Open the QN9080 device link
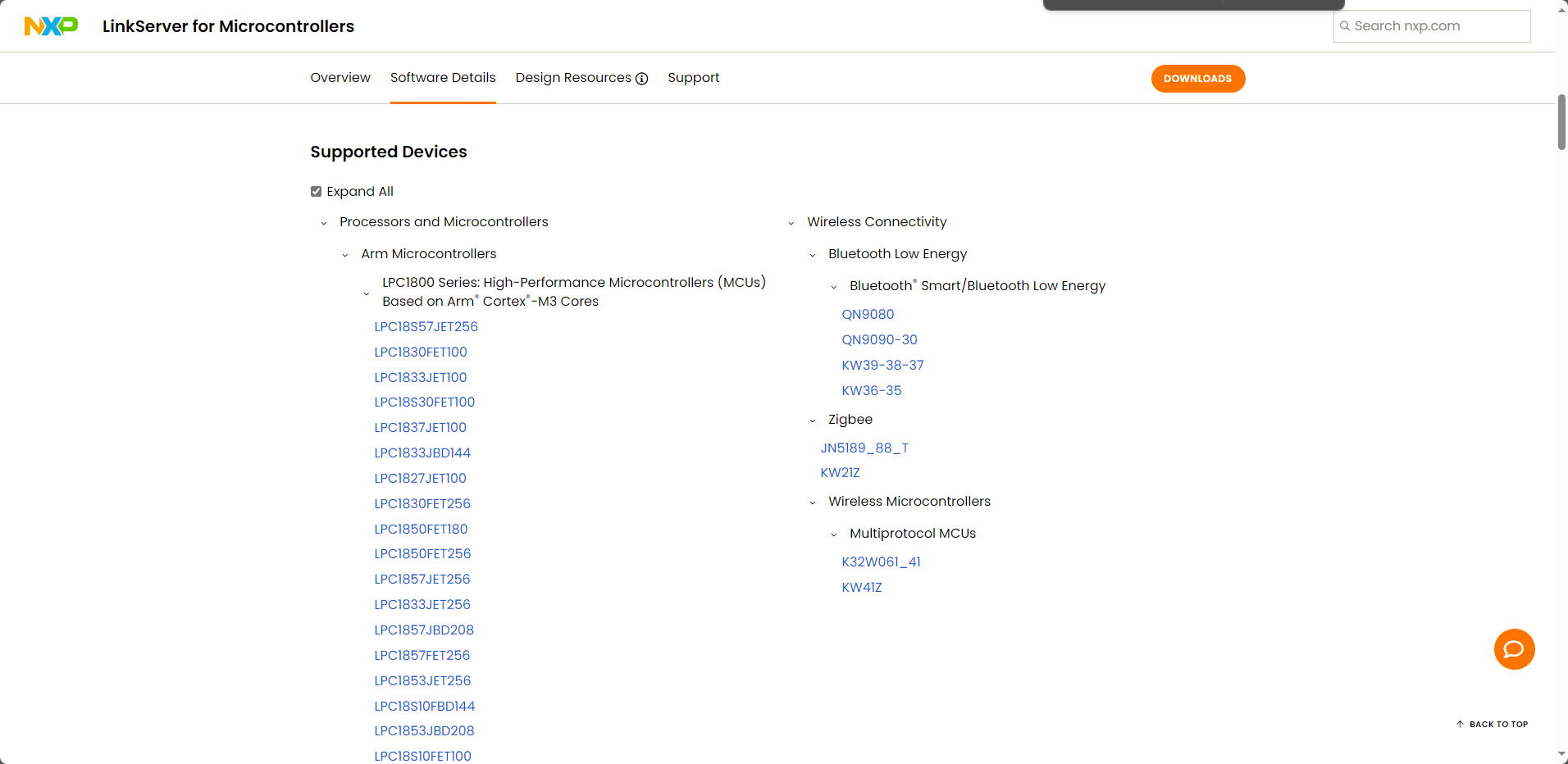This screenshot has width=1568, height=764. [868, 314]
